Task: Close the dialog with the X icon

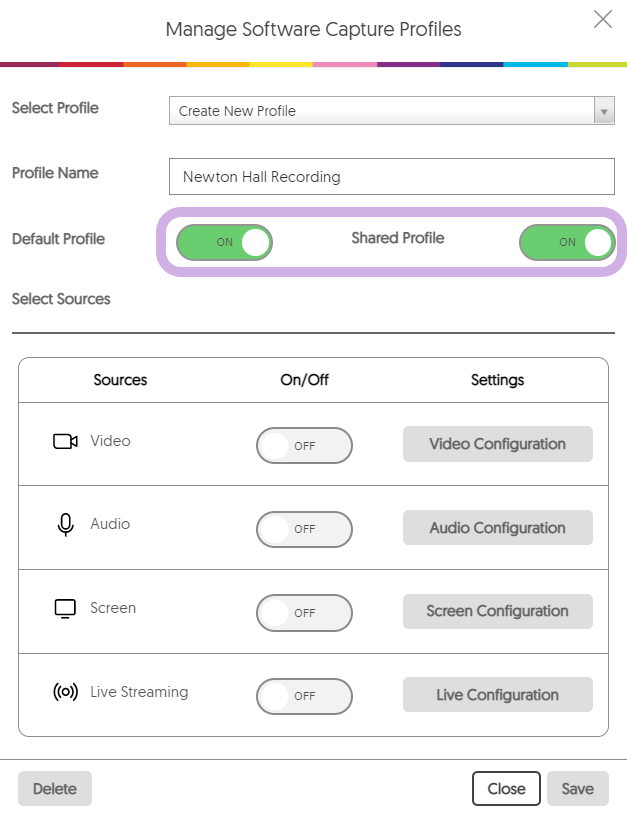Action: [x=603, y=19]
